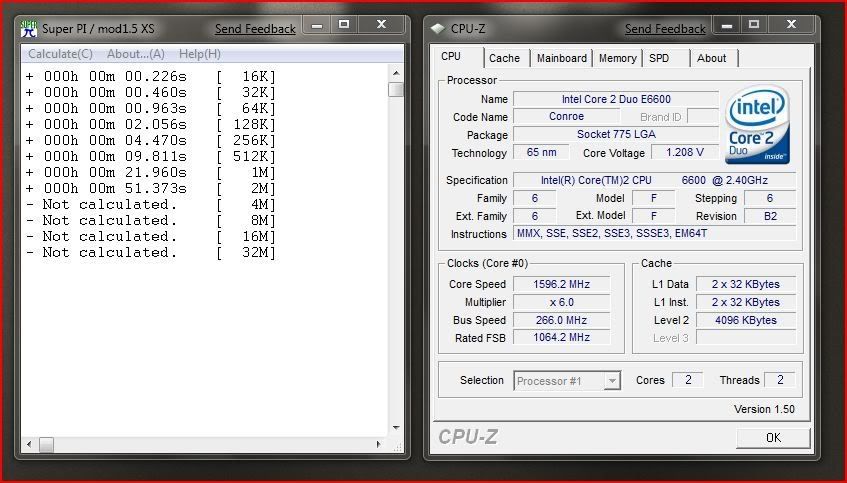Click the Not calculated 4M row
This screenshot has height=483, width=847.
pyautogui.click(x=151, y=205)
